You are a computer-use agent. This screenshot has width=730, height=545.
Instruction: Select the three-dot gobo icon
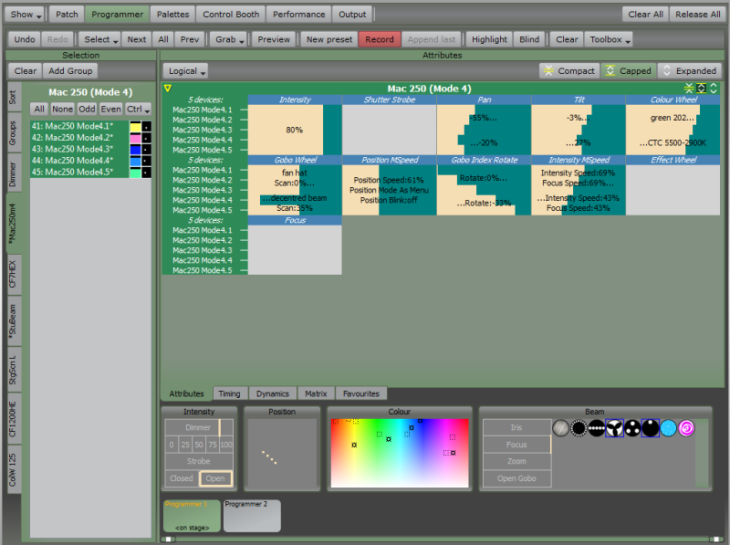tap(632, 428)
